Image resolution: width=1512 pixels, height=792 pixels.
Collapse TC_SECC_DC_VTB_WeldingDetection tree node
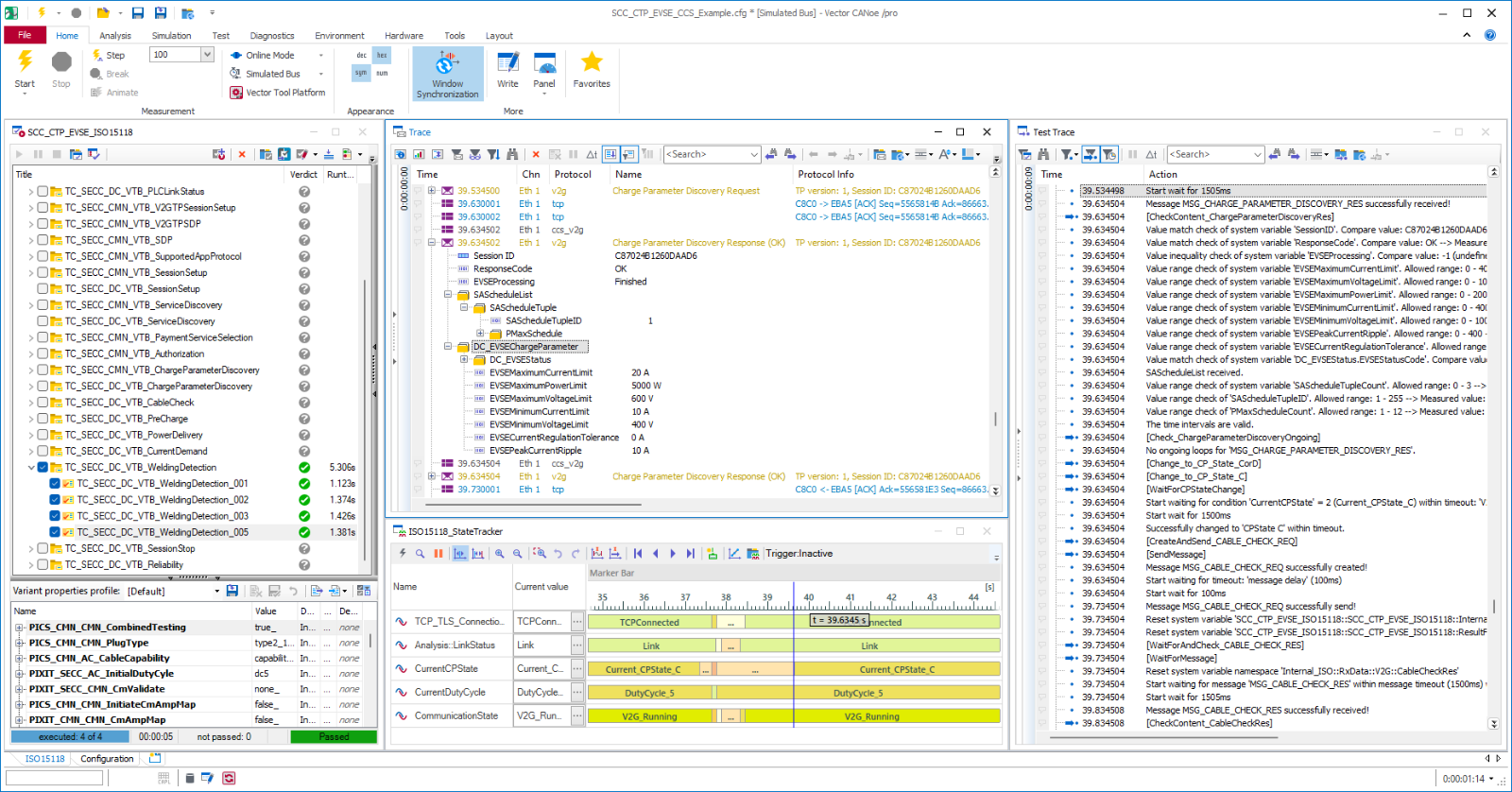point(30,467)
